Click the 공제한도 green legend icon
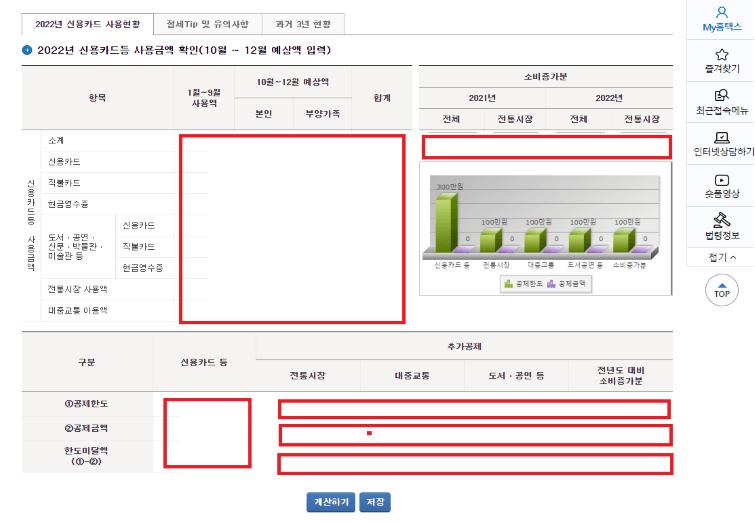This screenshot has height=523, width=755. 508,284
